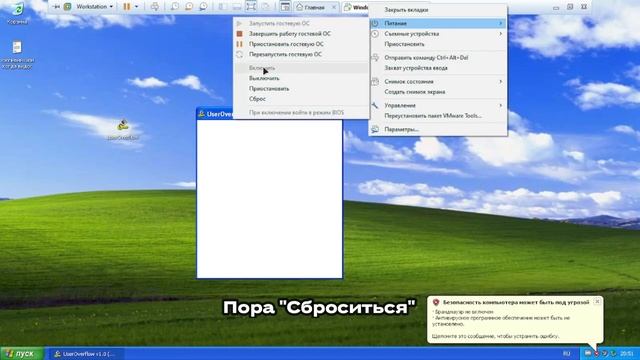Click the shield icon in the security balloon
The height and width of the screenshot is (360, 640).
(x=436, y=302)
